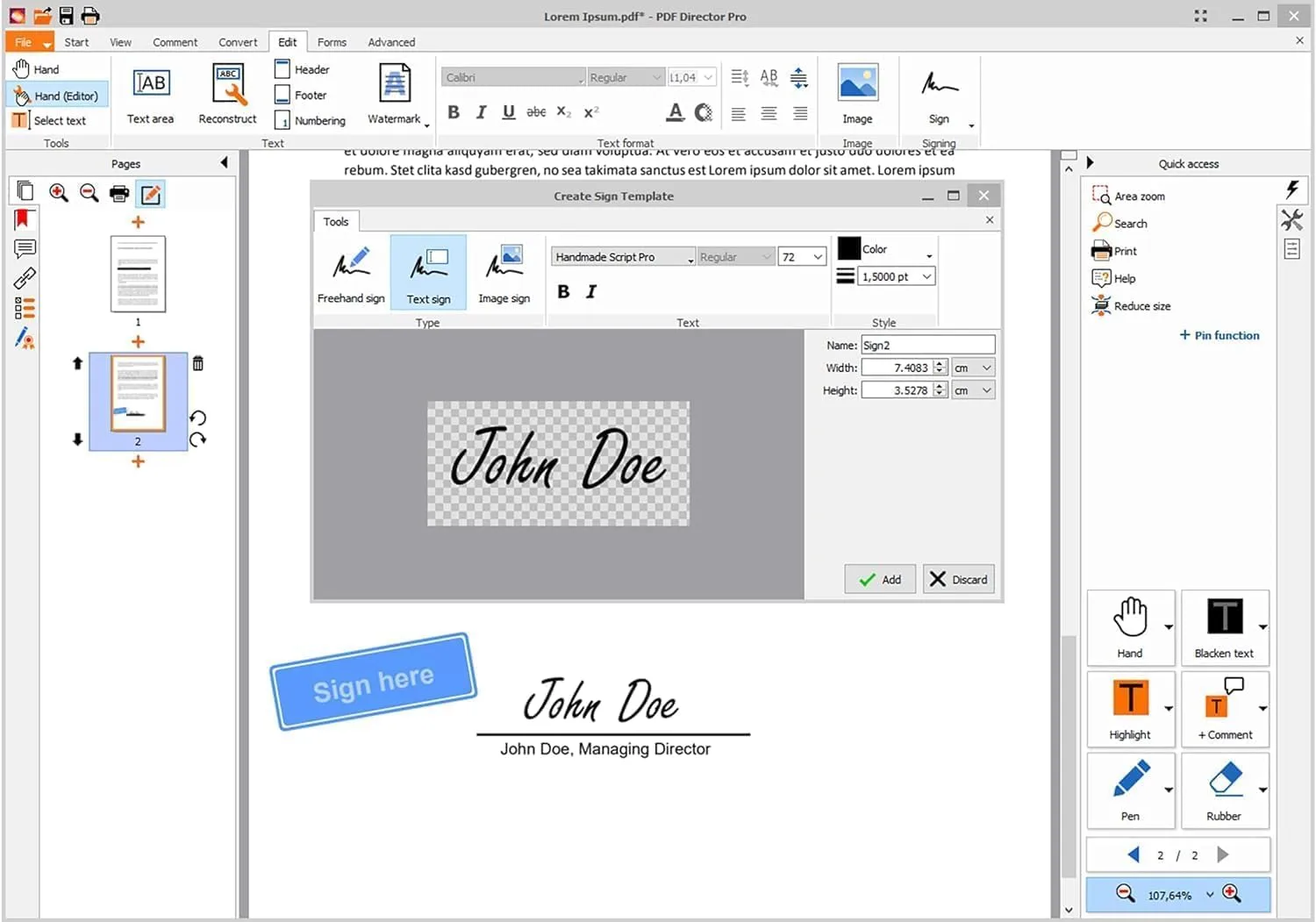The height and width of the screenshot is (922, 1316).
Task: Select the Text area tool
Action: (150, 92)
